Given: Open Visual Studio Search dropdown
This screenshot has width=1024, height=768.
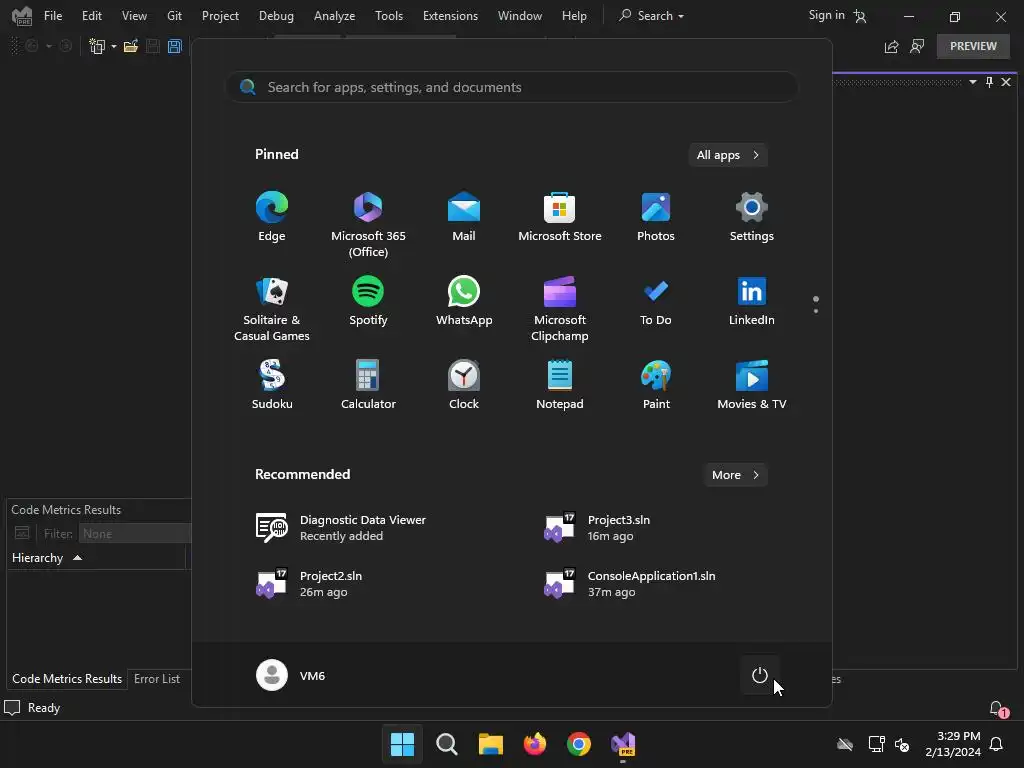Looking at the screenshot, I should click(651, 16).
